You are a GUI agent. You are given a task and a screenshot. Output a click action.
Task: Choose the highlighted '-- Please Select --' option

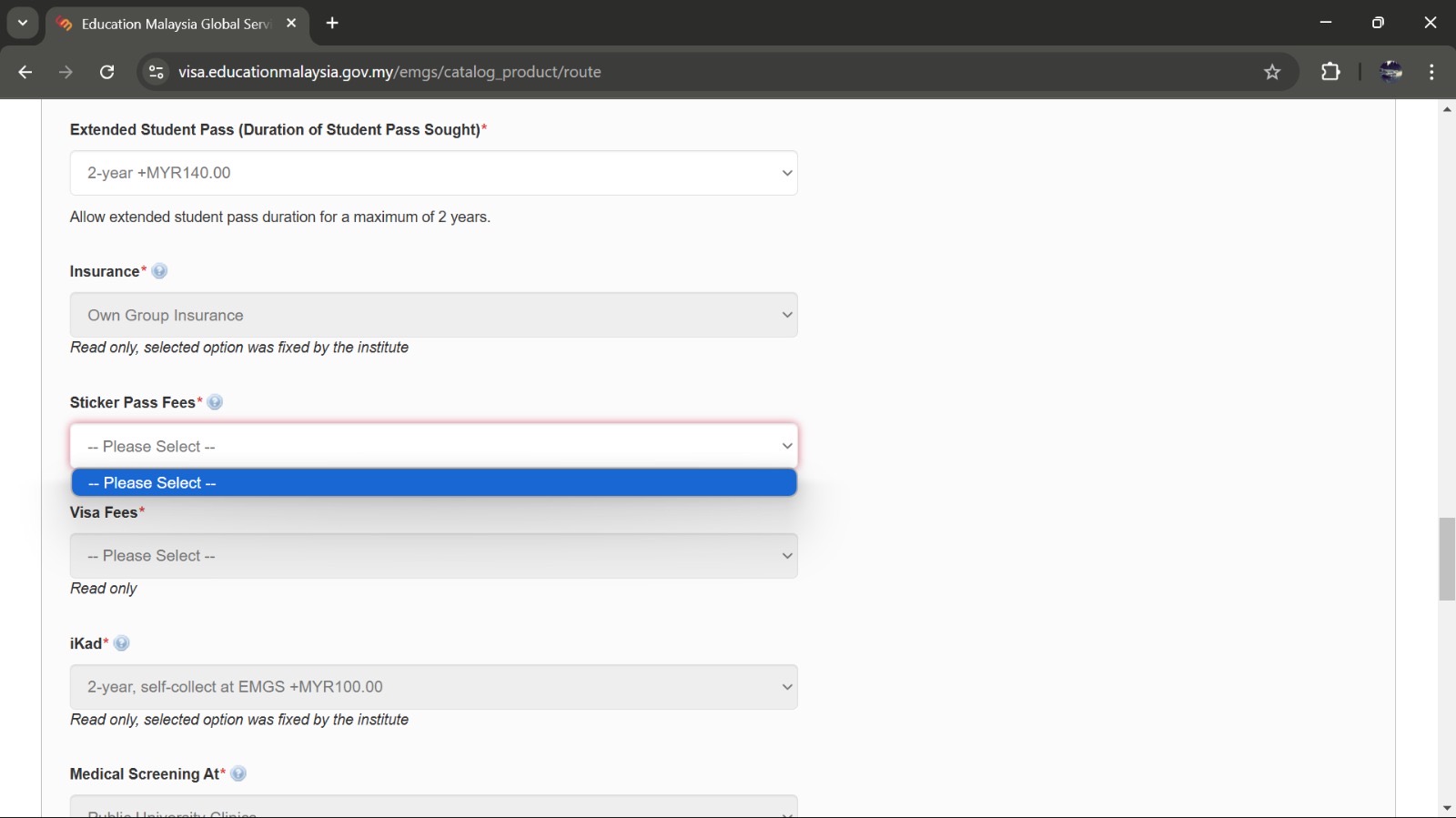point(433,483)
